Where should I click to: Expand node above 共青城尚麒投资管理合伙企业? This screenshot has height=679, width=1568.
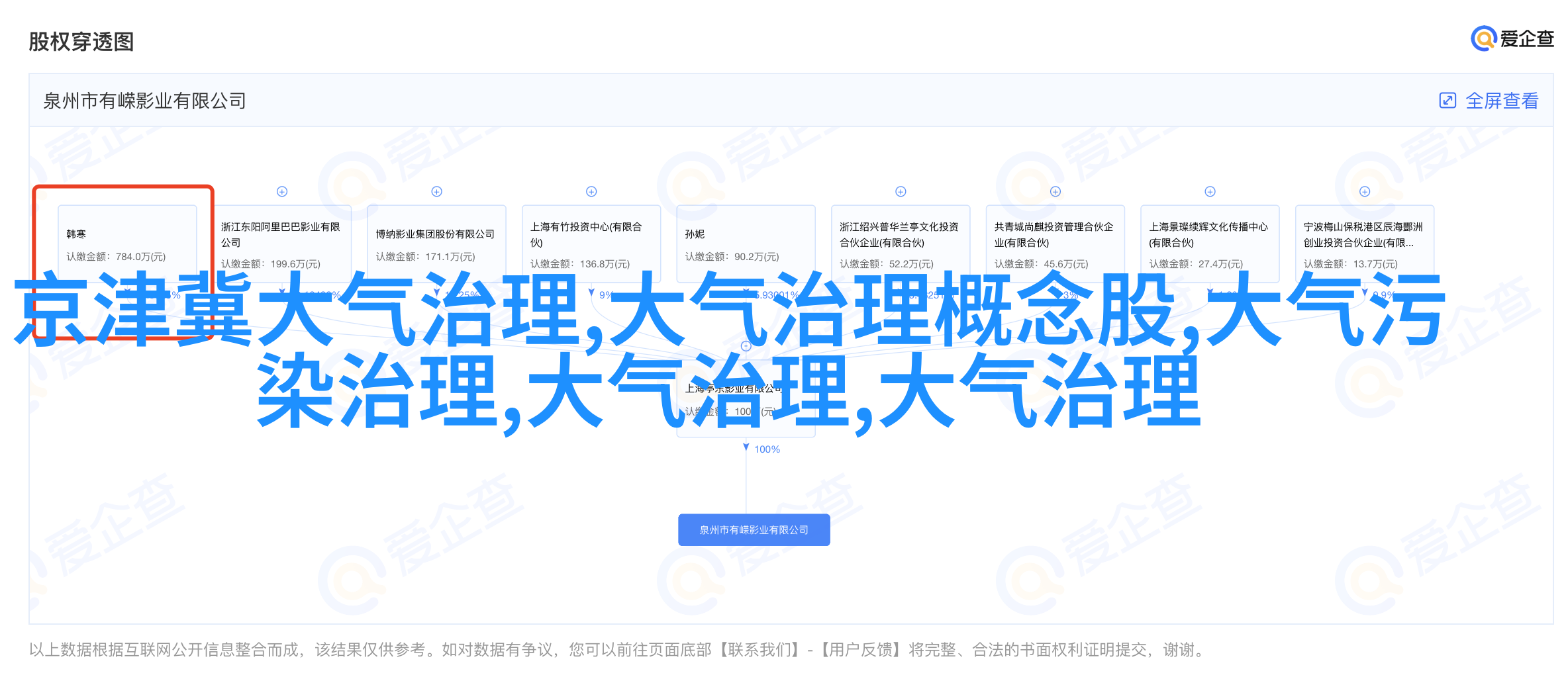(1055, 191)
